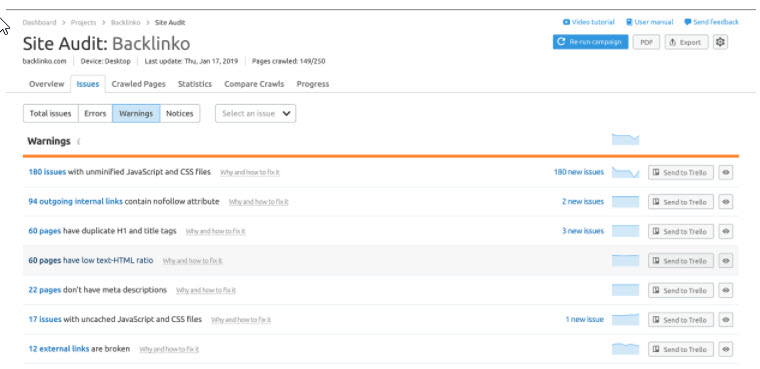The height and width of the screenshot is (369, 760).
Task: Switch to the Progress tab
Action: [x=313, y=84]
